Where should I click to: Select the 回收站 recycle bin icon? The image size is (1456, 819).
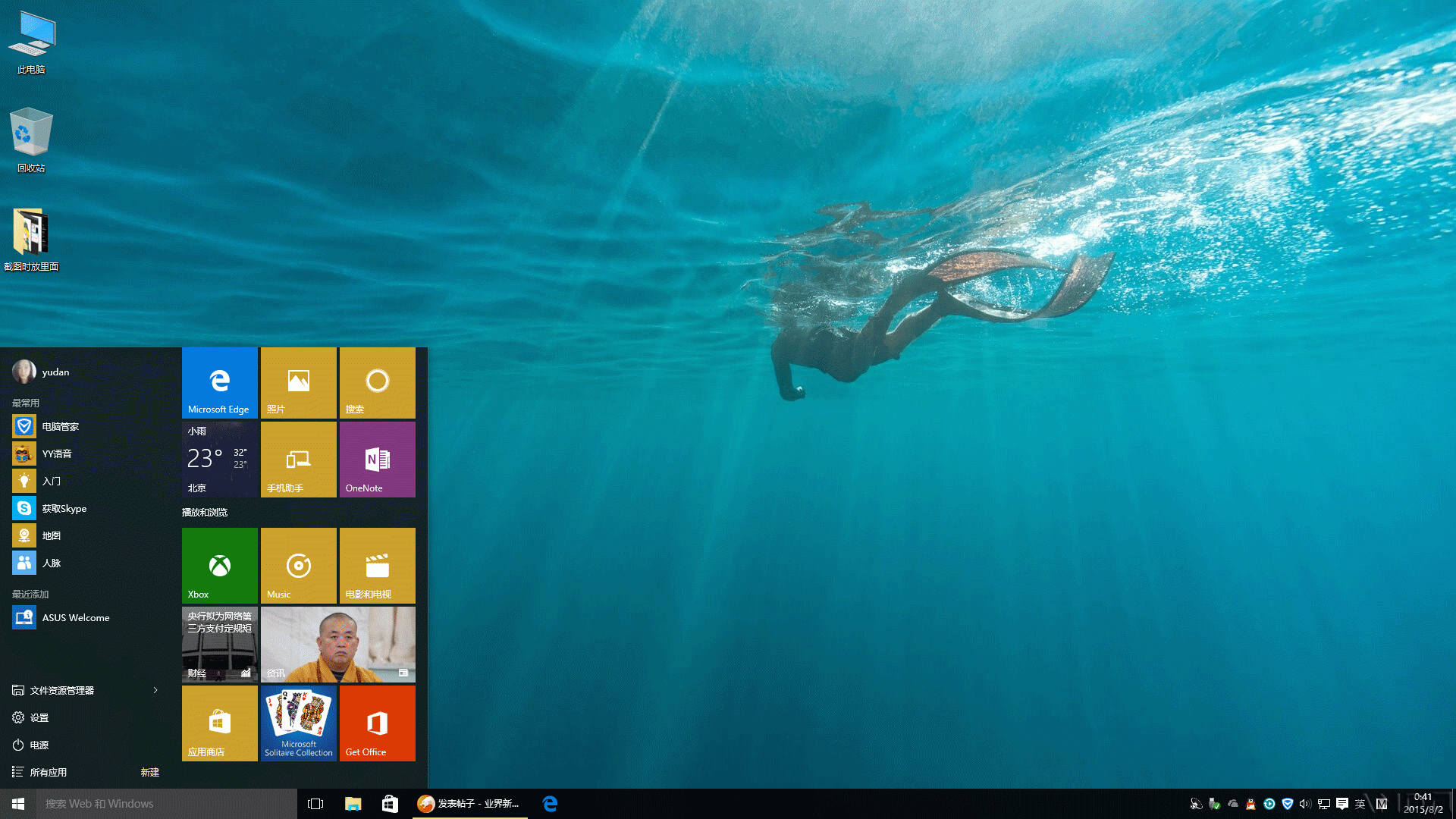coord(31,141)
